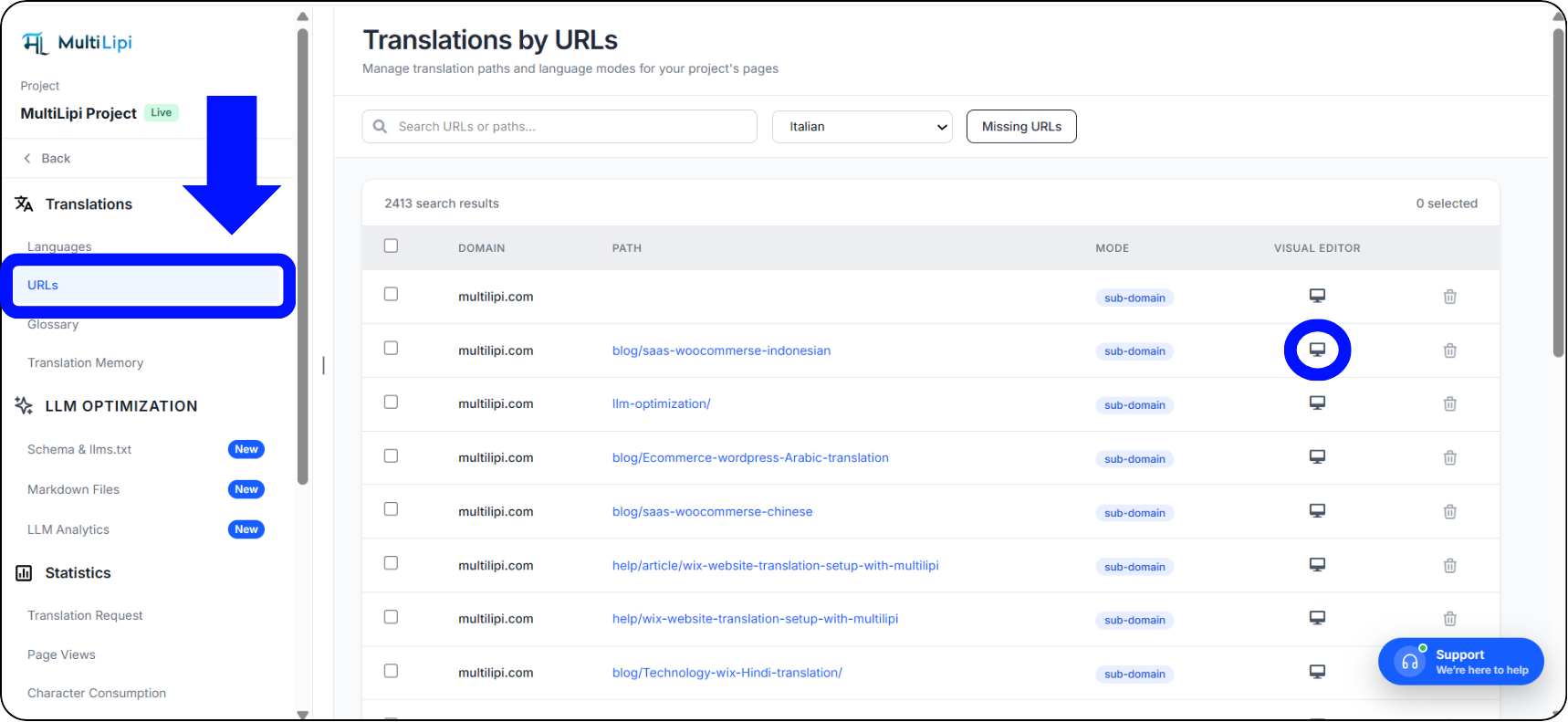Open the help/article/wix-website-translation-setup-with-multilipi link

point(775,565)
